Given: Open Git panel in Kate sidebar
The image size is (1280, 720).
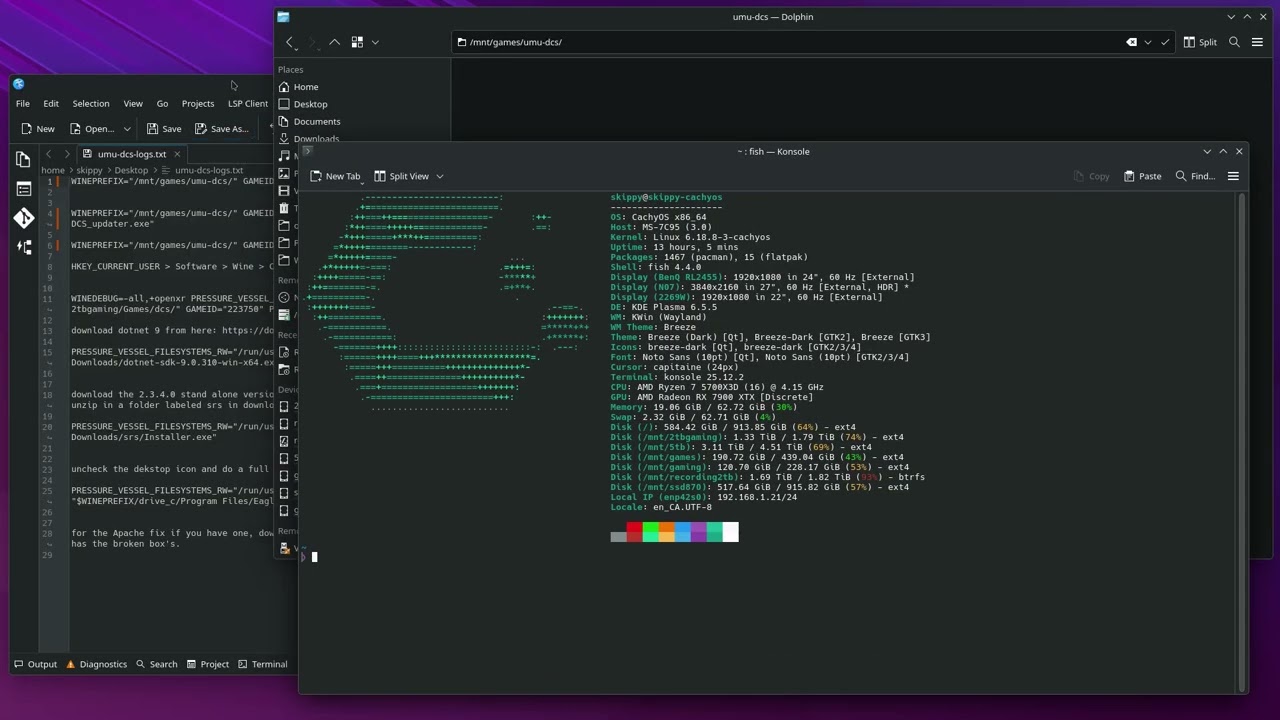Looking at the screenshot, I should (24, 218).
